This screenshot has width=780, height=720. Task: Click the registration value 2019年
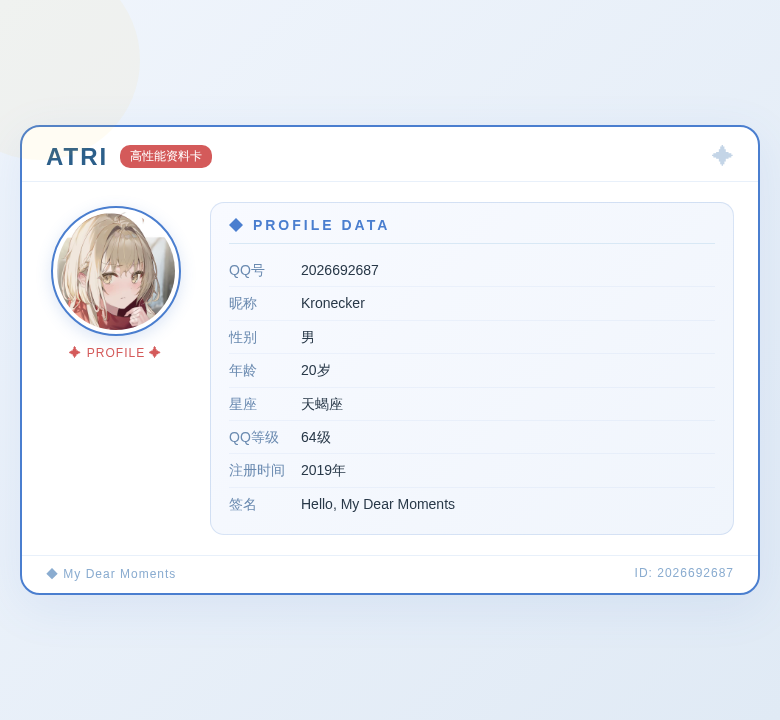(x=323, y=470)
